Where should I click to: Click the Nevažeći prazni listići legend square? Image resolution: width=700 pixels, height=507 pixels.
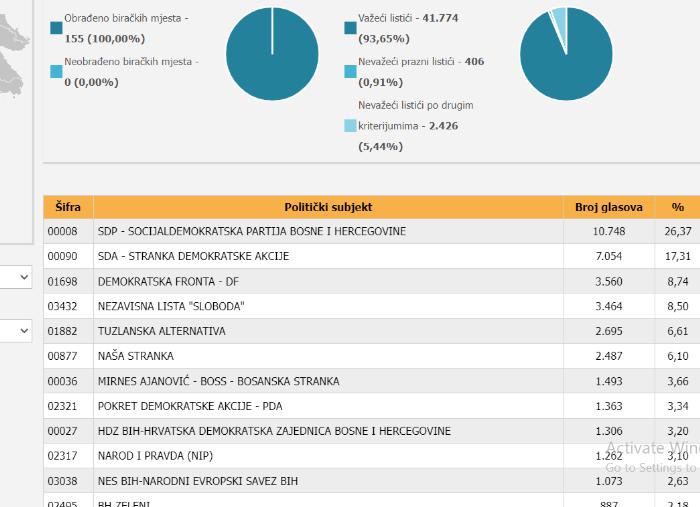coord(350,71)
